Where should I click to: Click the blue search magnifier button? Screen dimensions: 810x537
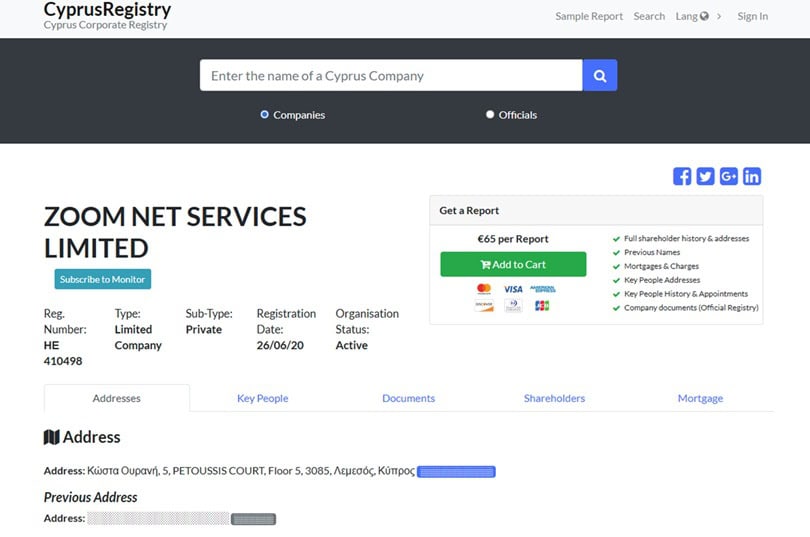[x=600, y=76]
